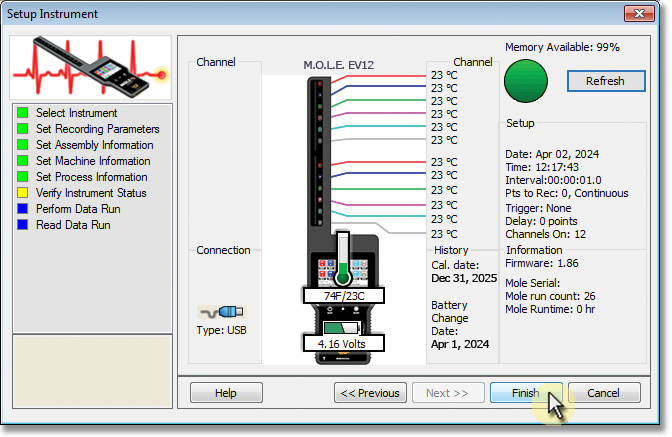
Task: Click the Mole run count: 26 line
Action: [x=550, y=296]
